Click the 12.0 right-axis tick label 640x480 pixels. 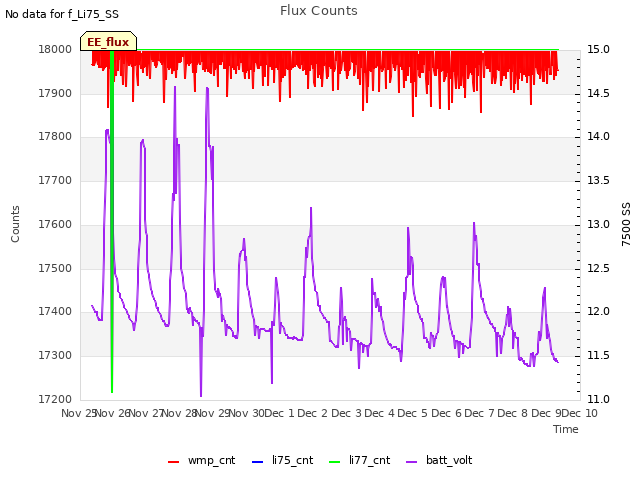pos(598,312)
